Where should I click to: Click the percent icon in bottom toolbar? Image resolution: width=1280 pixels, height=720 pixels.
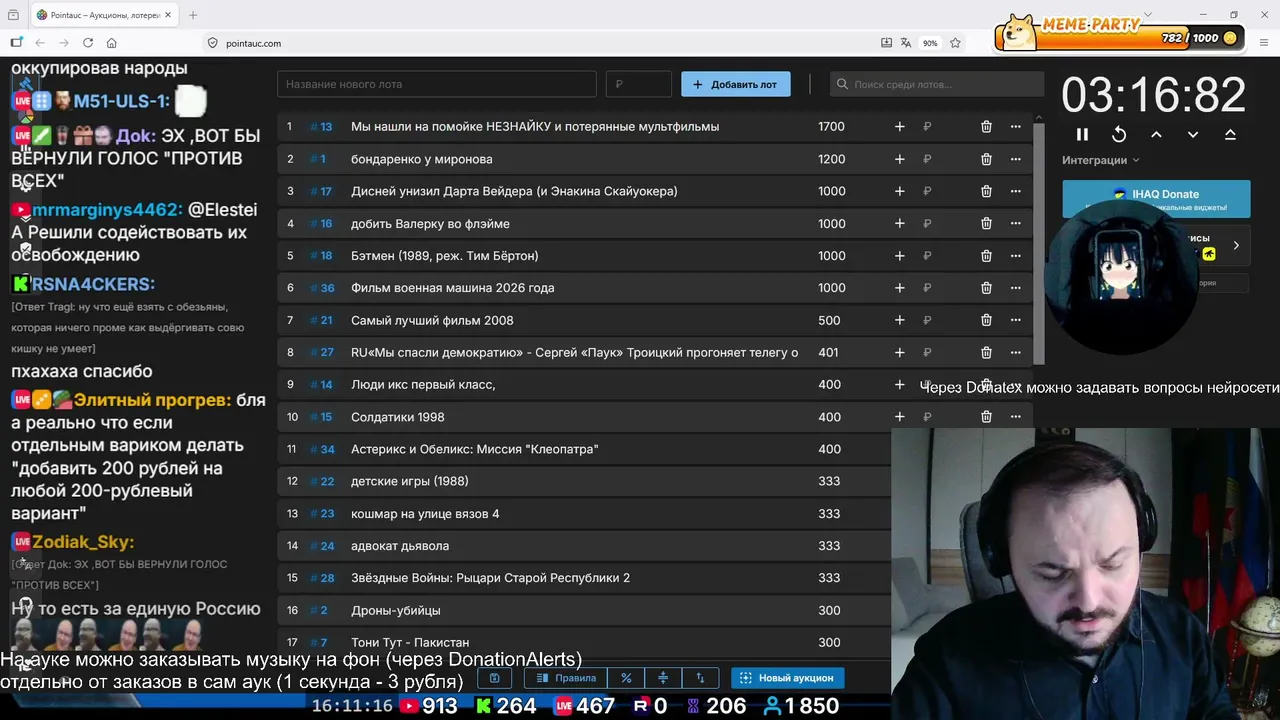pyautogui.click(x=626, y=678)
